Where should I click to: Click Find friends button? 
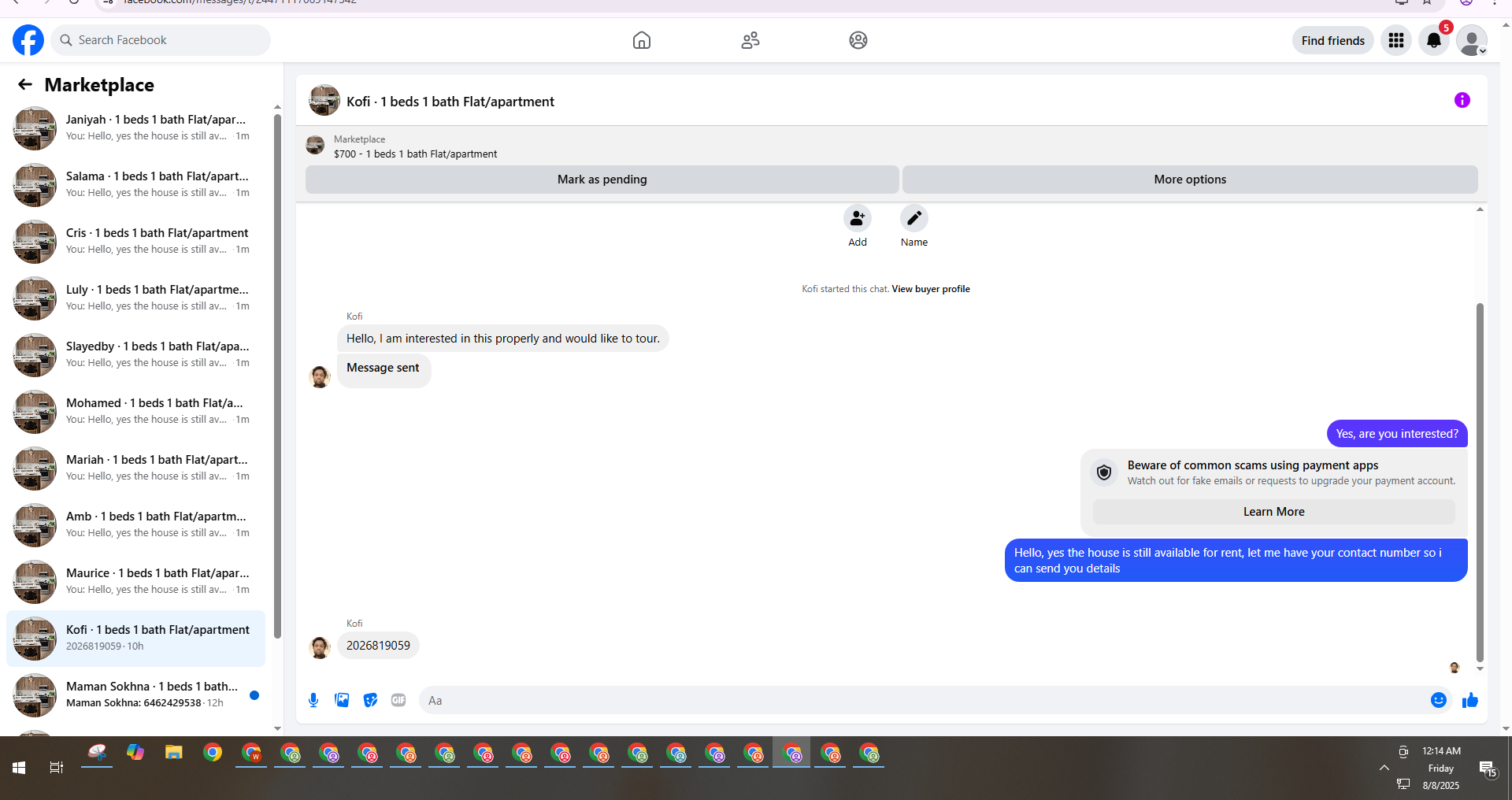(1333, 40)
